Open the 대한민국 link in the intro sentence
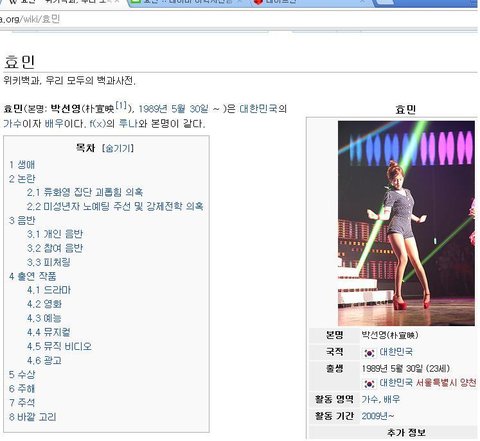480x441 pixels. coord(258,109)
